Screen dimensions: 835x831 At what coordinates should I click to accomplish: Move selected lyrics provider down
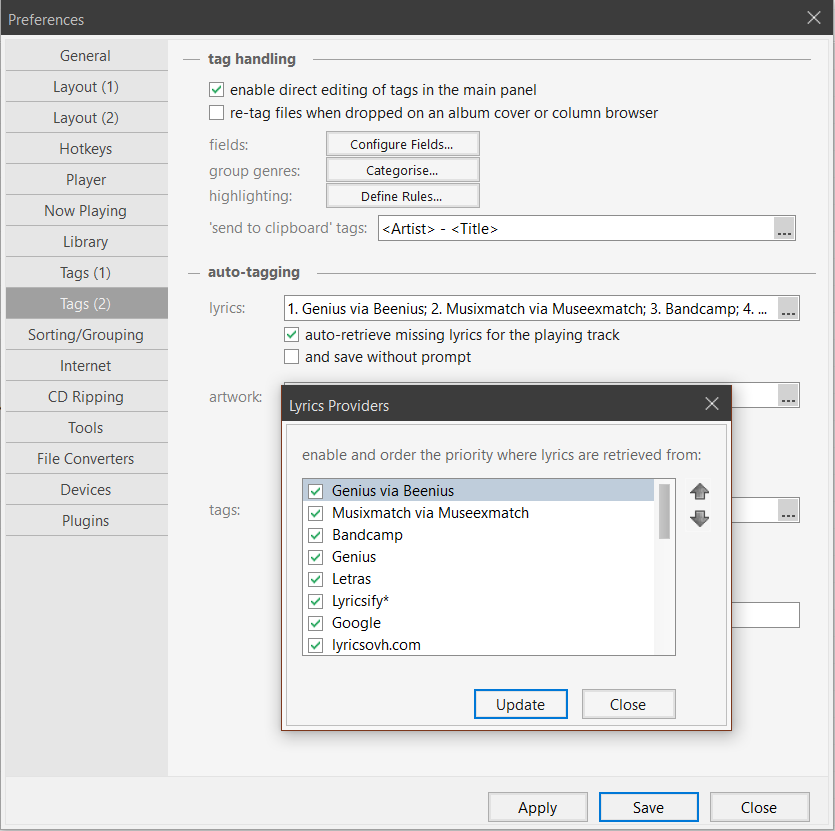tap(699, 518)
